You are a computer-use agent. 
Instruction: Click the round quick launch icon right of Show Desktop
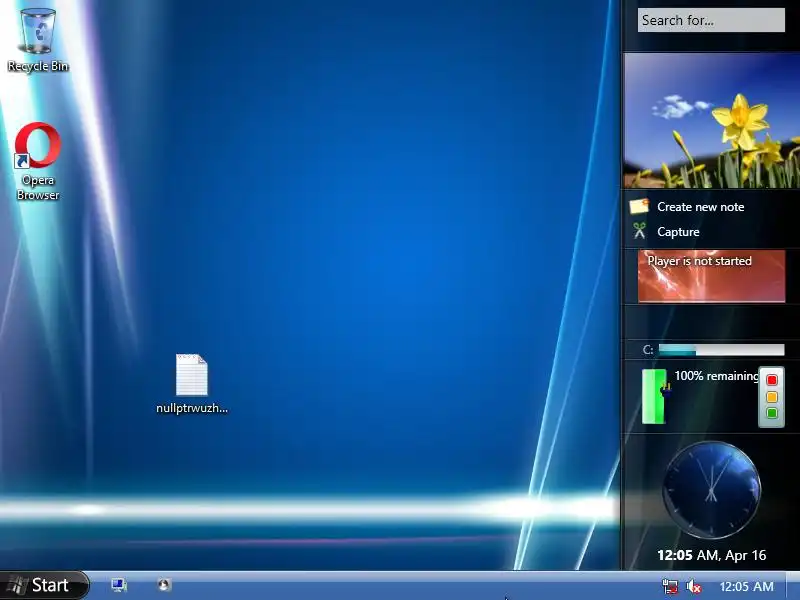164,585
